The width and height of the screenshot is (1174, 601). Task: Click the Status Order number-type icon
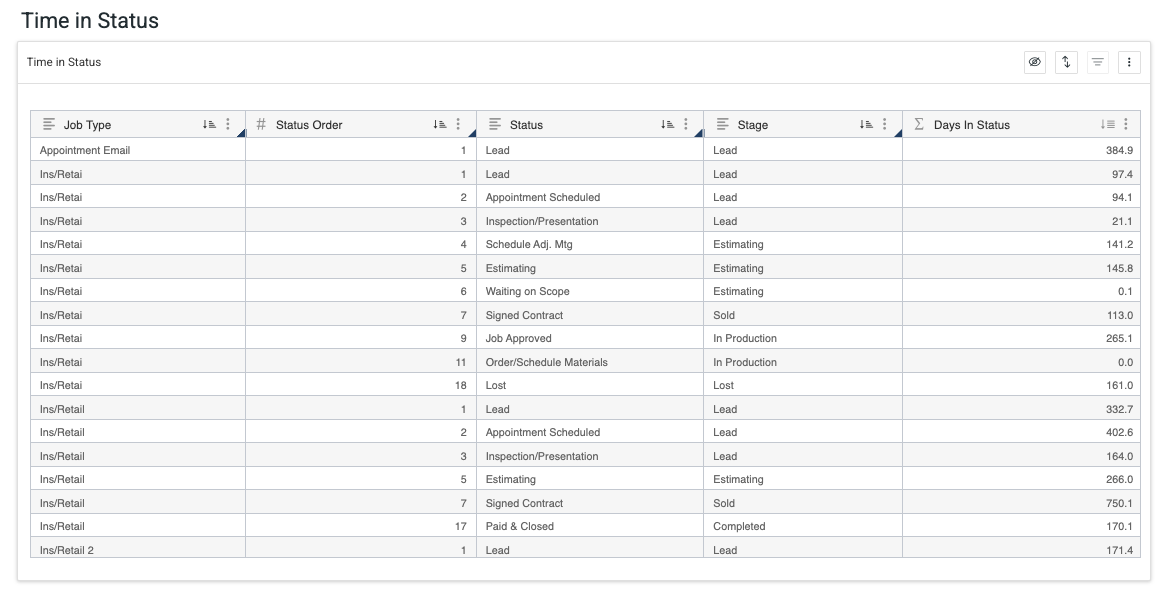[x=261, y=124]
